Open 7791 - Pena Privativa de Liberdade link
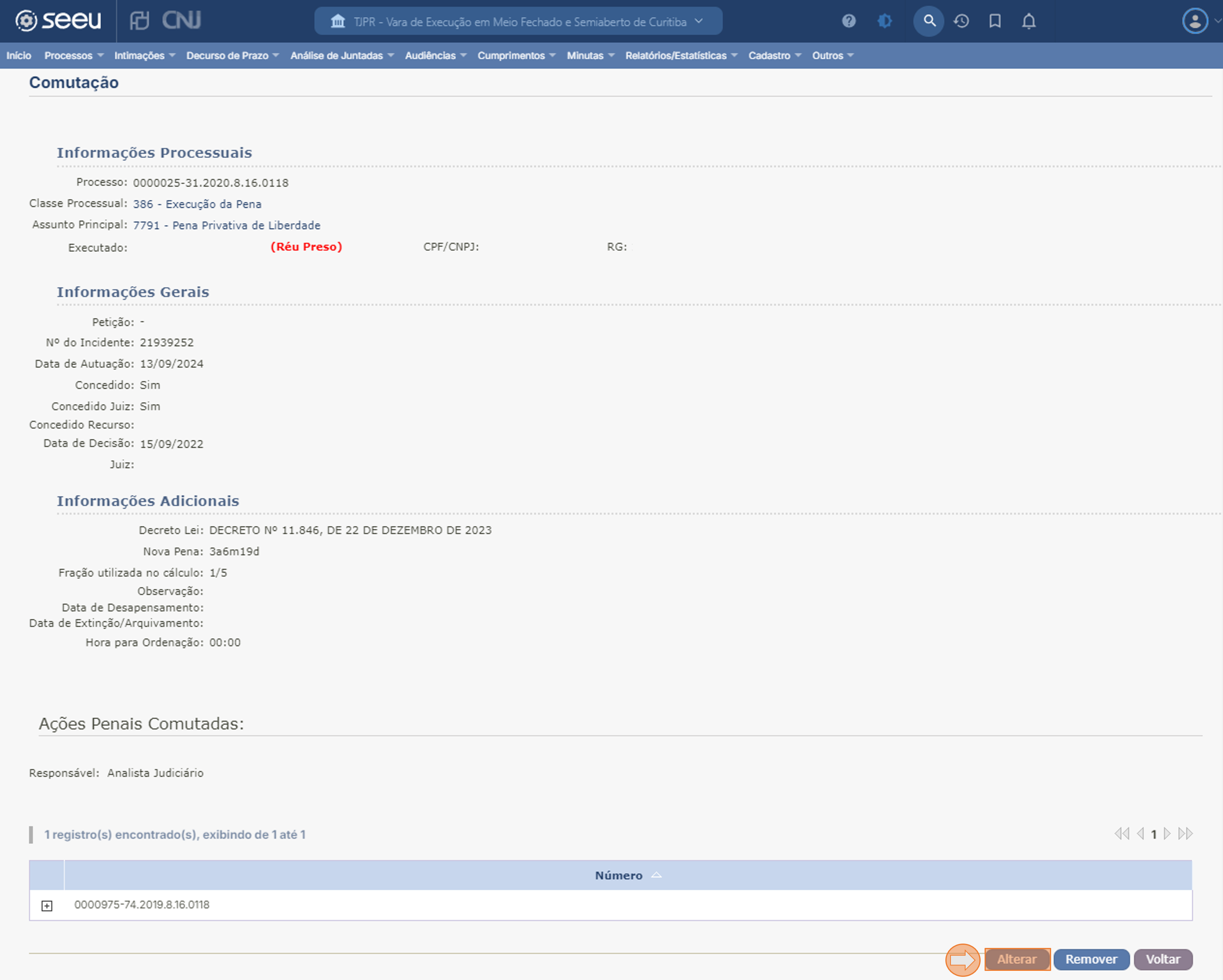The image size is (1223, 980). (x=227, y=225)
